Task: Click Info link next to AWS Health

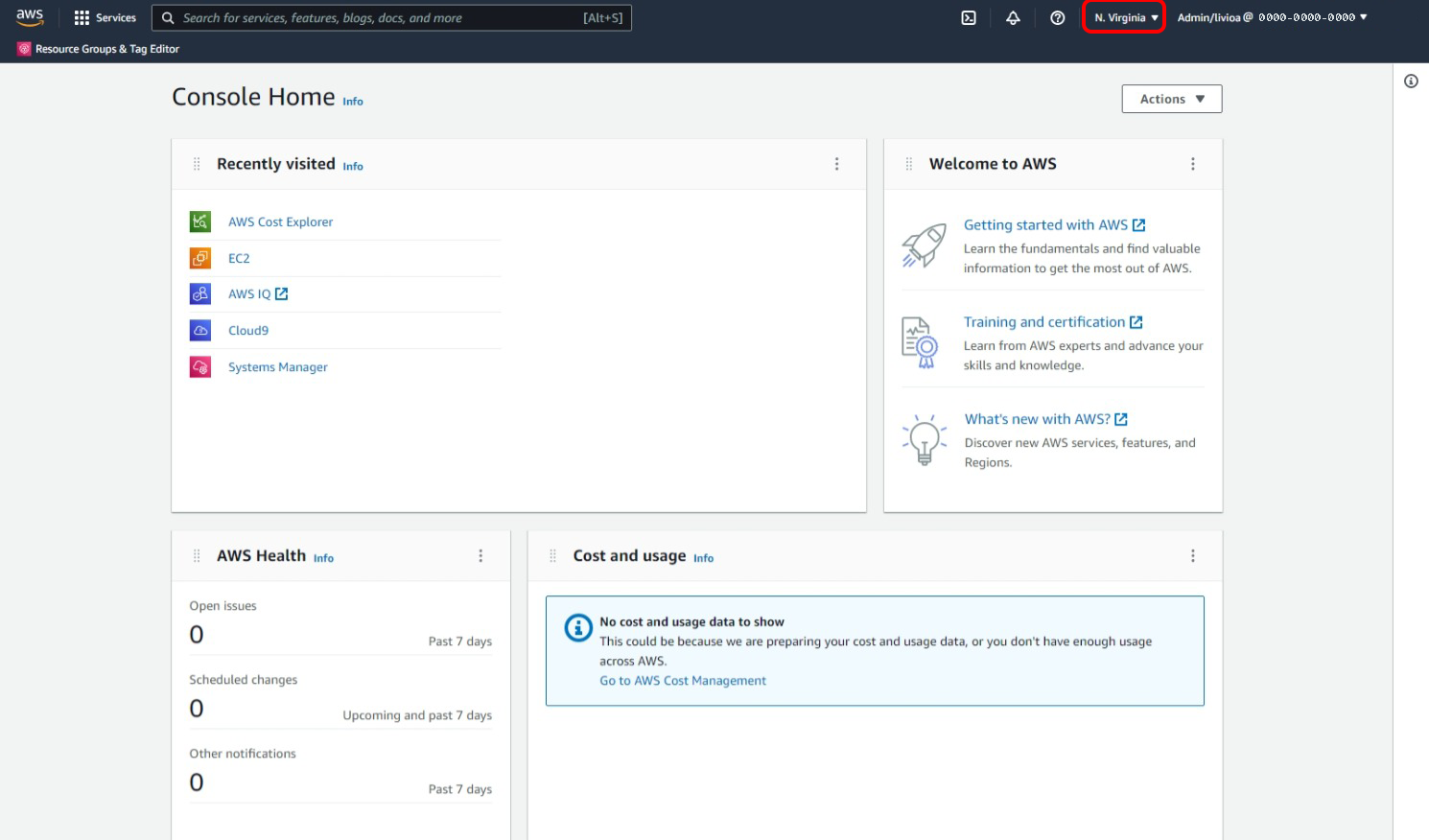Action: (323, 558)
